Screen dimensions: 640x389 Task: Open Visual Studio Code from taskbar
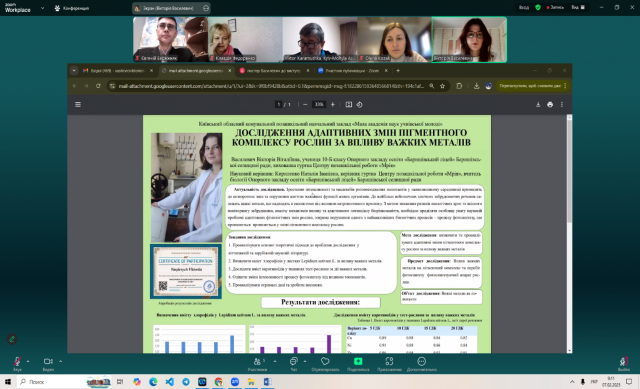coord(169,382)
